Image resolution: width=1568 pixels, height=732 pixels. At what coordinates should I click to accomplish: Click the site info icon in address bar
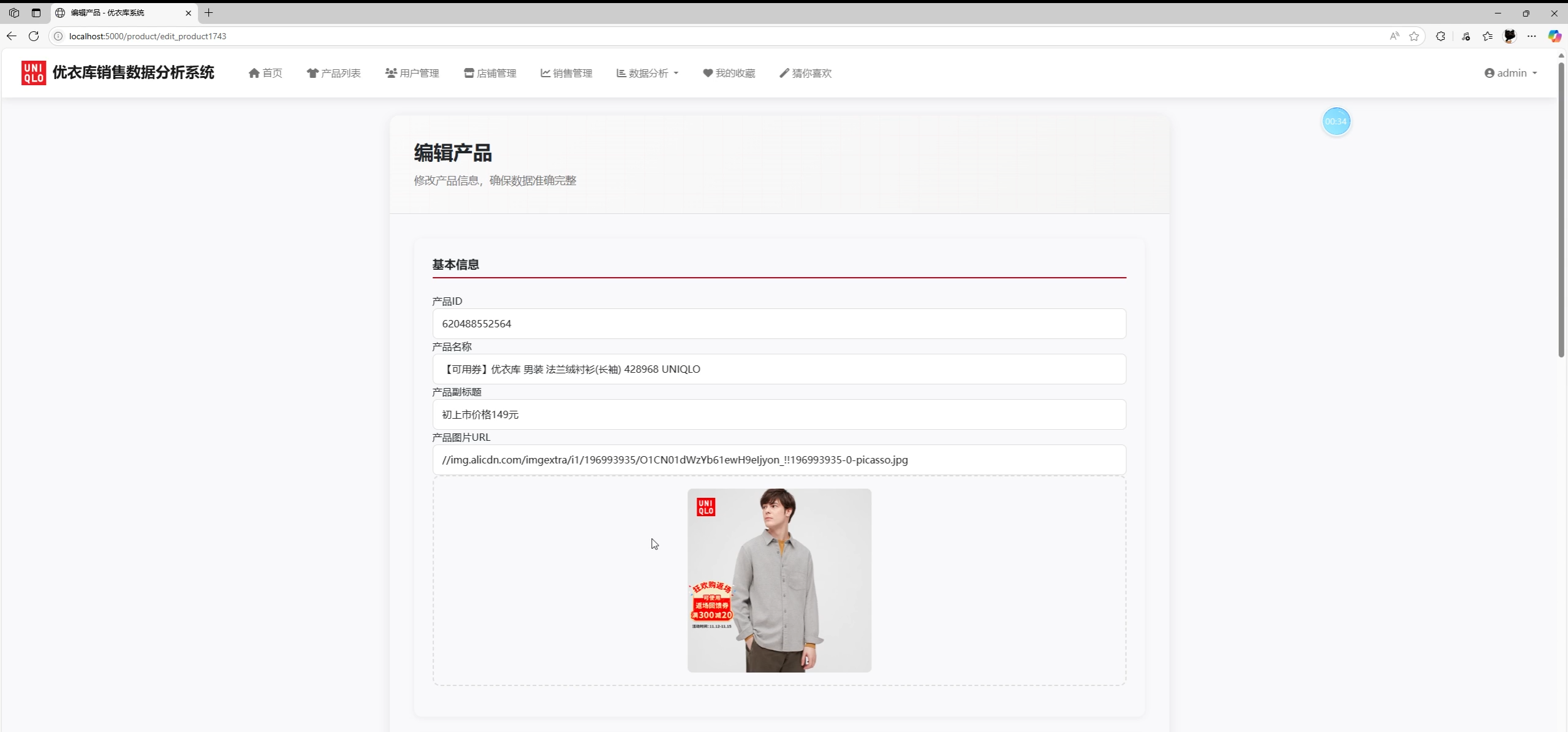click(x=58, y=36)
